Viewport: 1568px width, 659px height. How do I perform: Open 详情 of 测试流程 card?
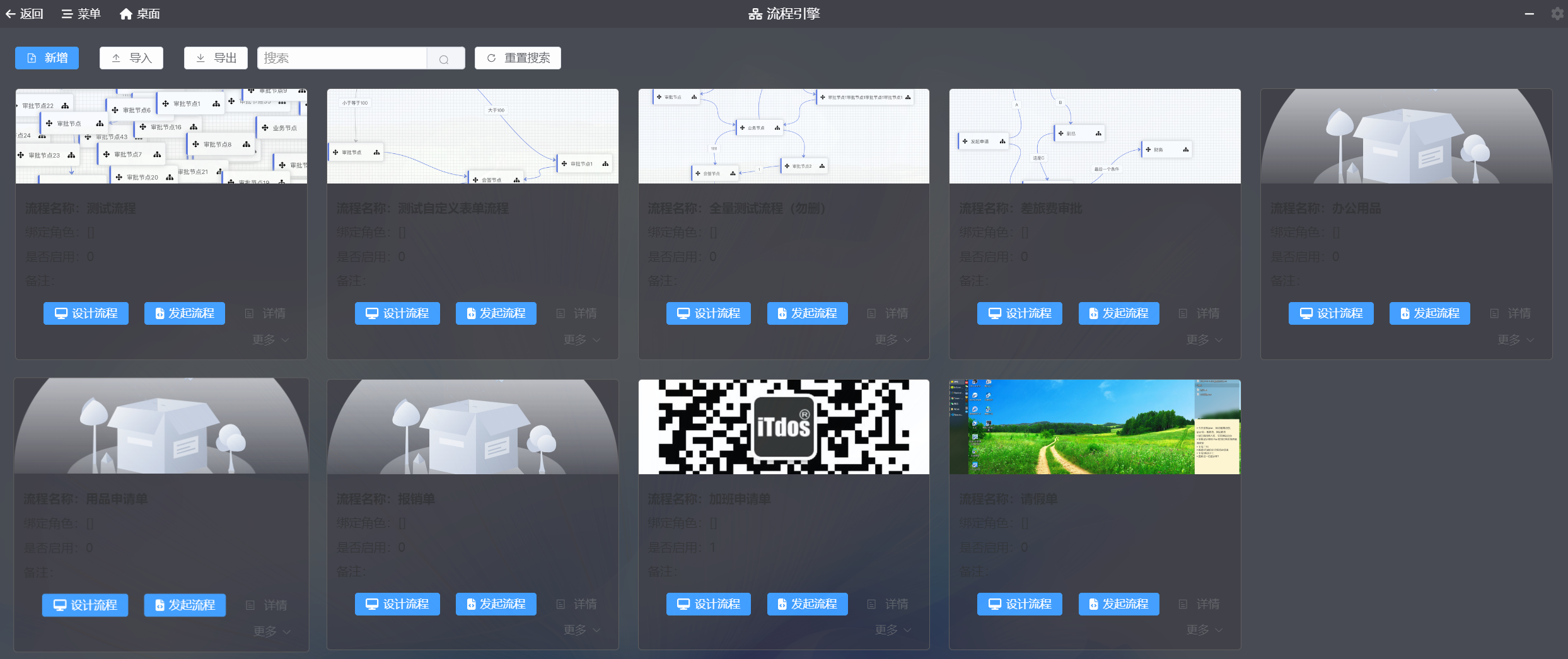pyautogui.click(x=265, y=313)
